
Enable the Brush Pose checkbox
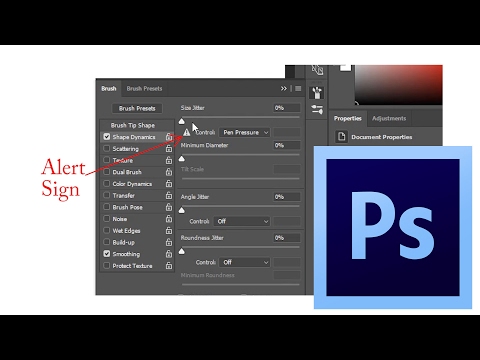click(x=107, y=207)
